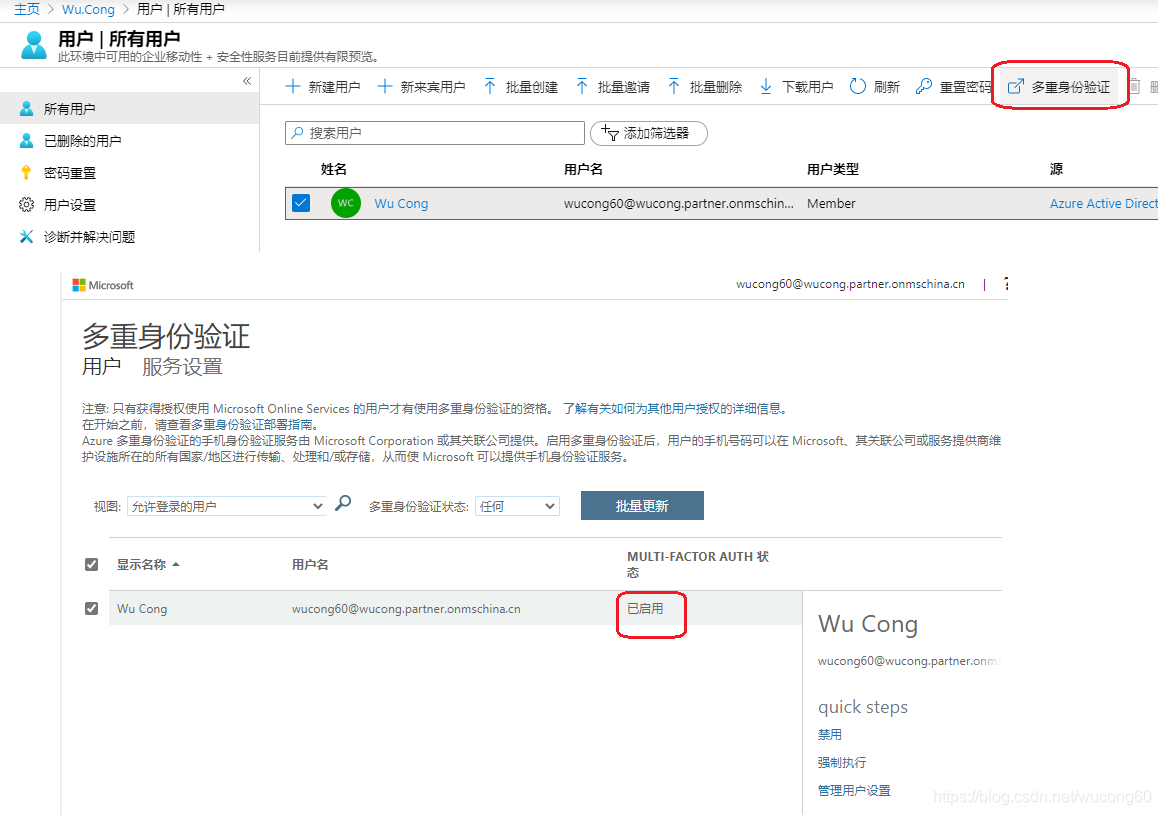Click the 新建用户 plus icon
Image resolution: width=1161 pixels, height=815 pixels.
(293, 87)
